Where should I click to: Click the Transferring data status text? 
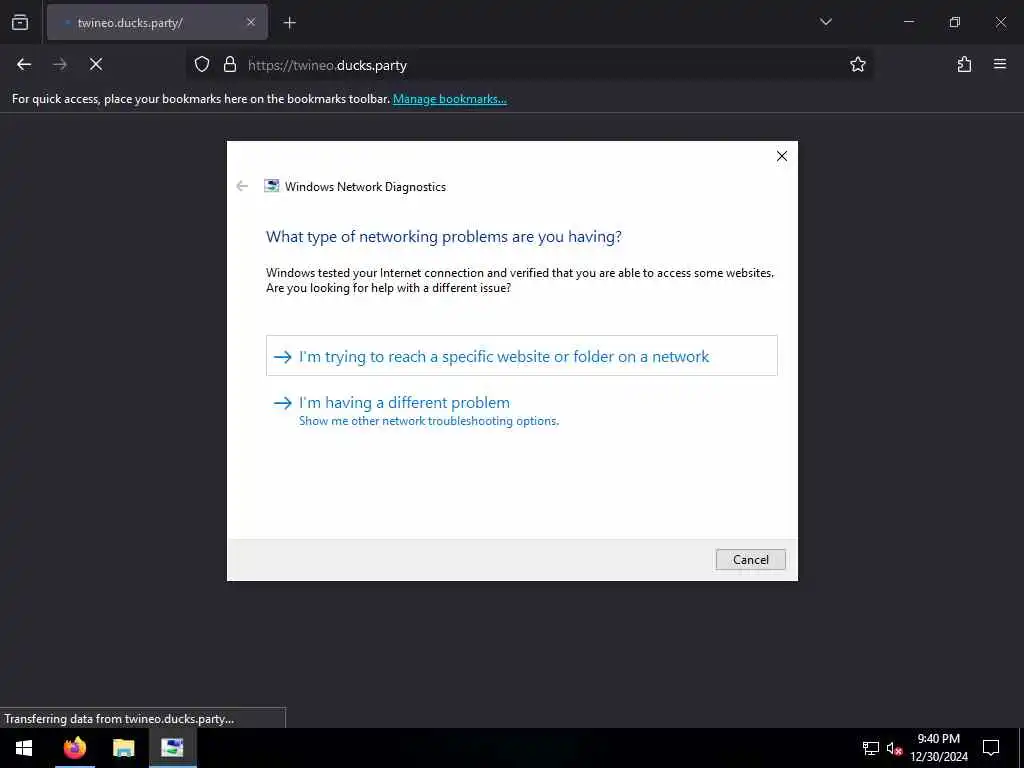pos(120,718)
